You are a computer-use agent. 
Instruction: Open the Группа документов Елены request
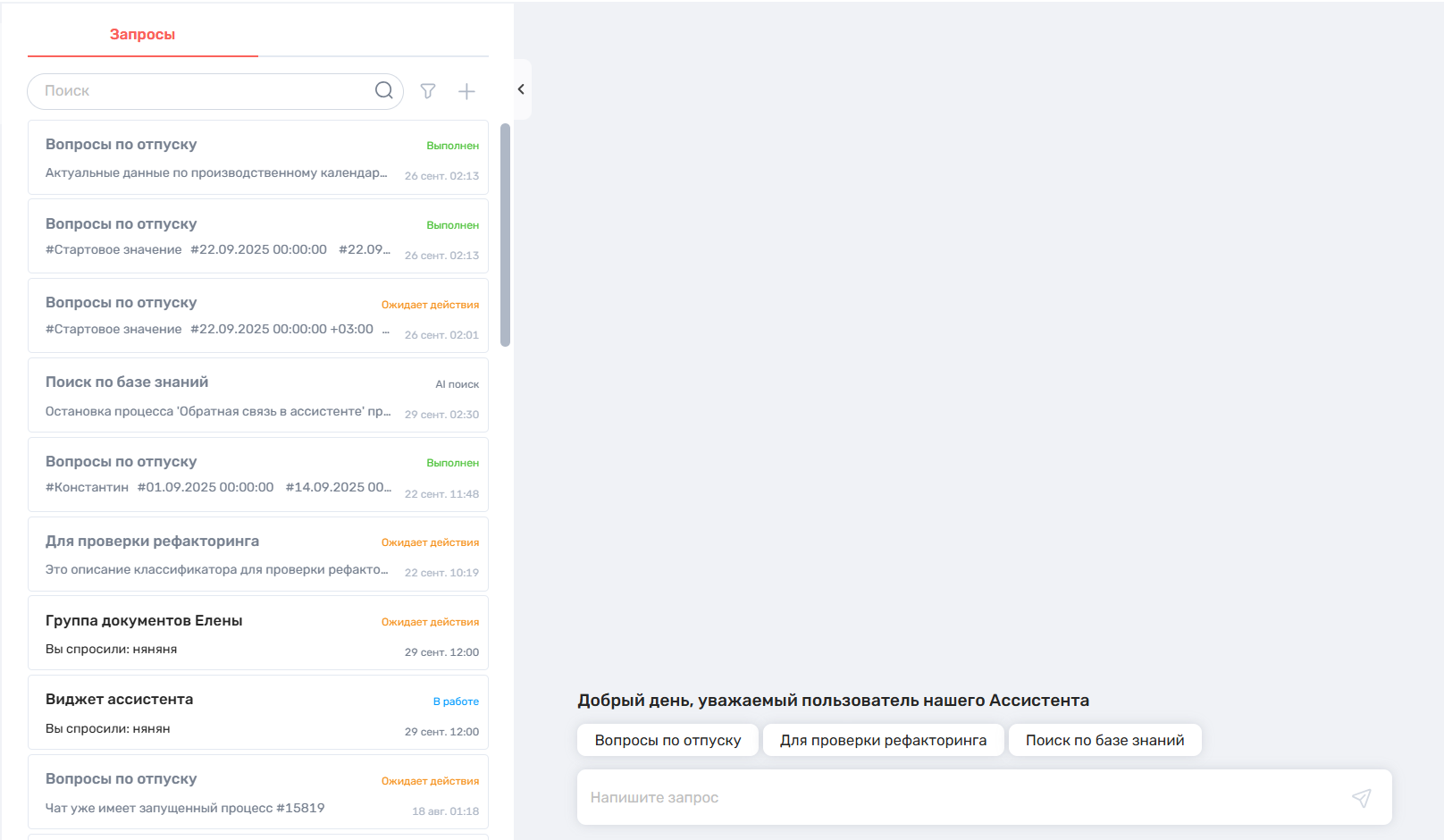coord(258,633)
